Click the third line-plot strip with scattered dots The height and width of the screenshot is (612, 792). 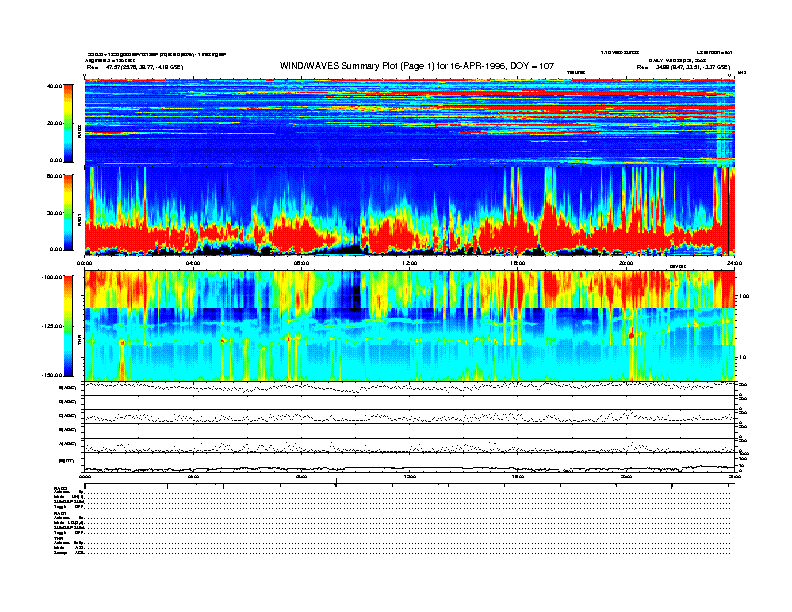click(x=410, y=417)
